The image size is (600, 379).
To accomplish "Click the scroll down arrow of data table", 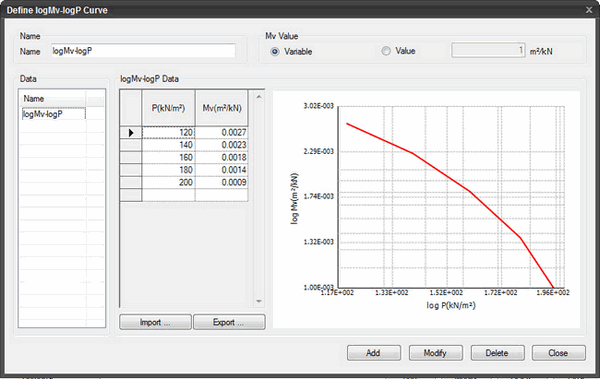I will coord(259,301).
